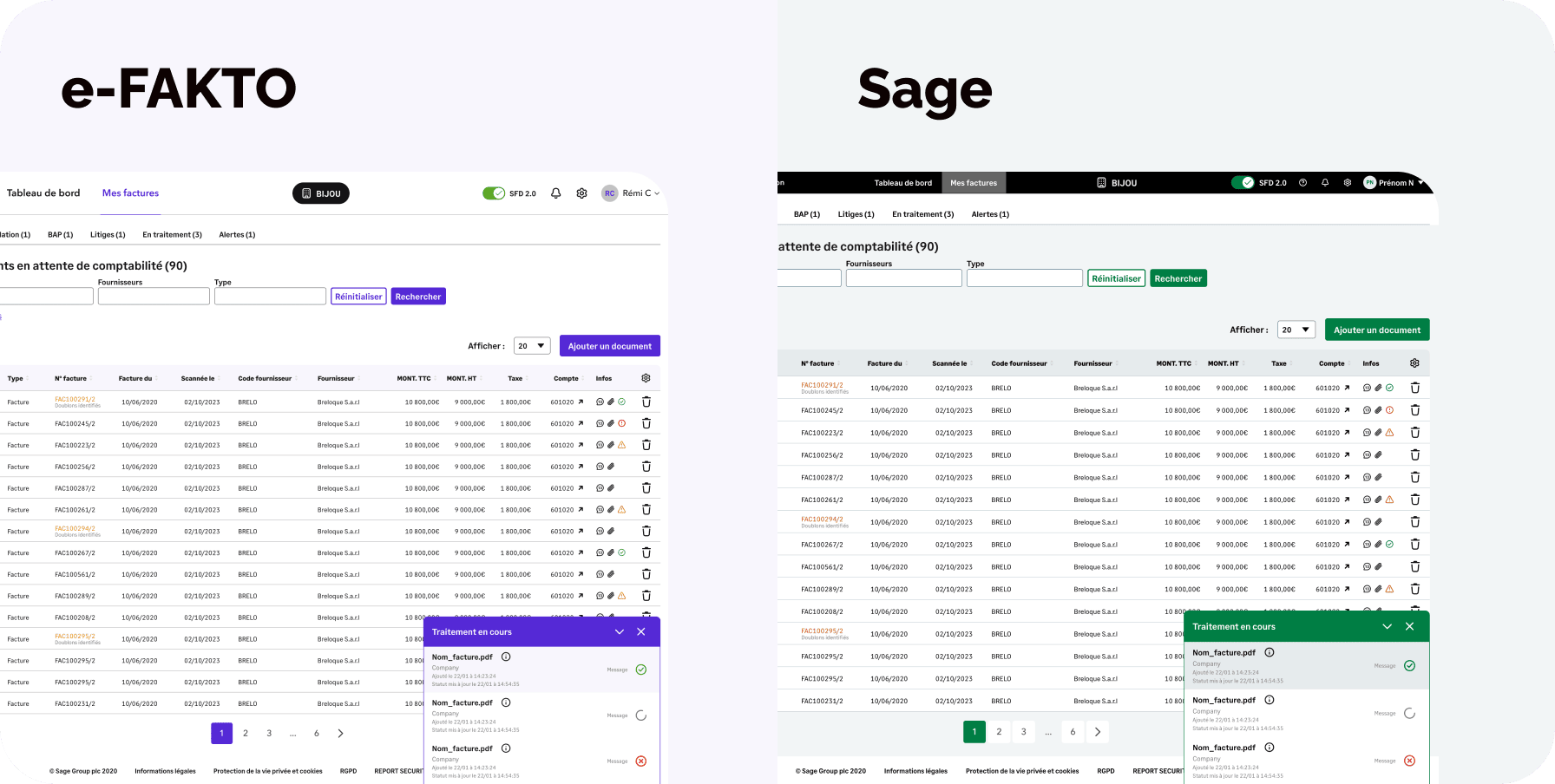Sort by Scannée le column in Sage table
This screenshot has width=1555, height=784.
click(949, 363)
